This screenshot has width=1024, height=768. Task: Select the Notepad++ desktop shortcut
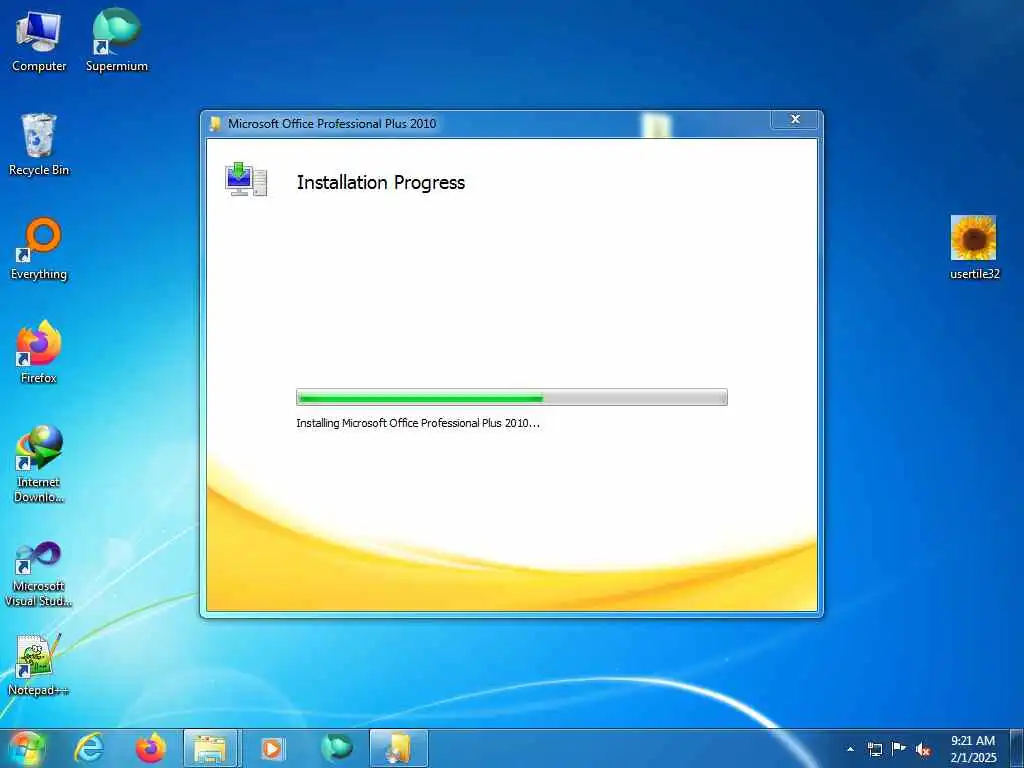39,665
